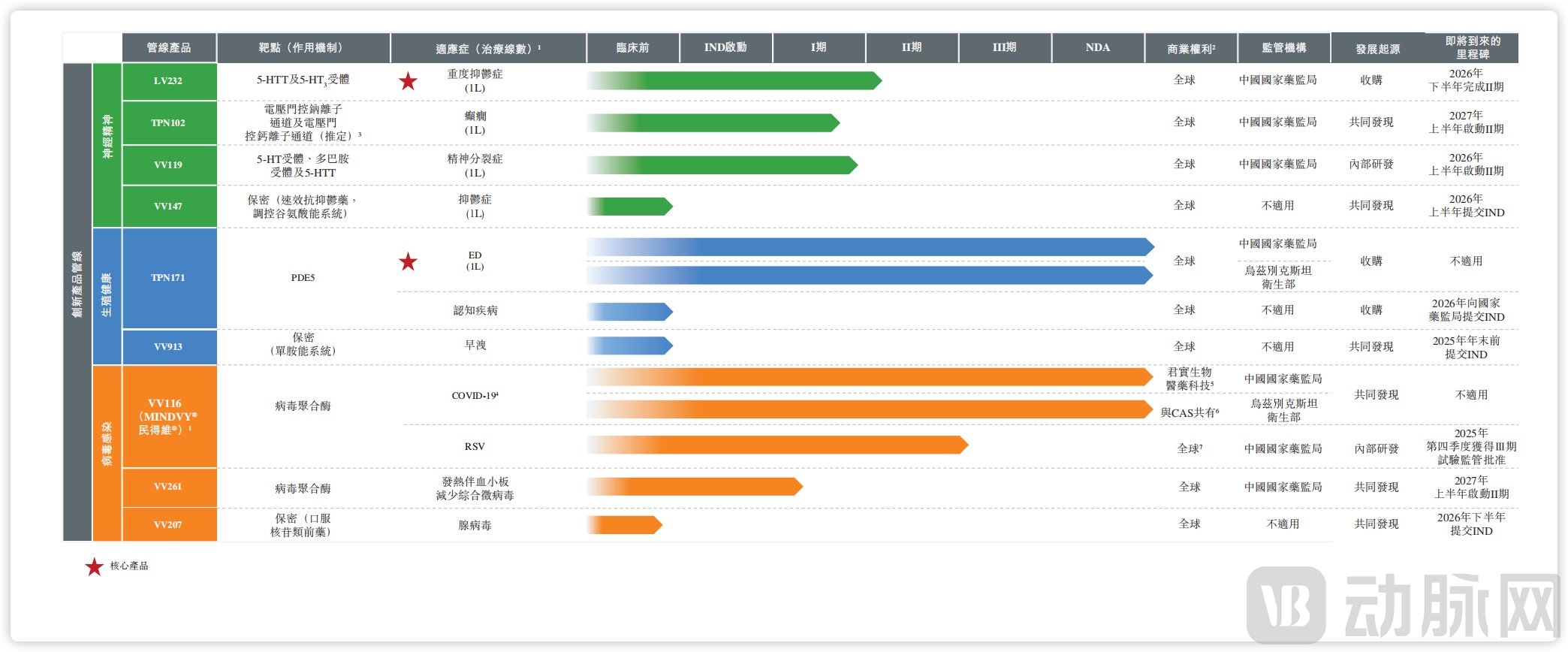The image size is (1568, 652).
Task: Click the short orange bar for VV207
Action: click(625, 525)
